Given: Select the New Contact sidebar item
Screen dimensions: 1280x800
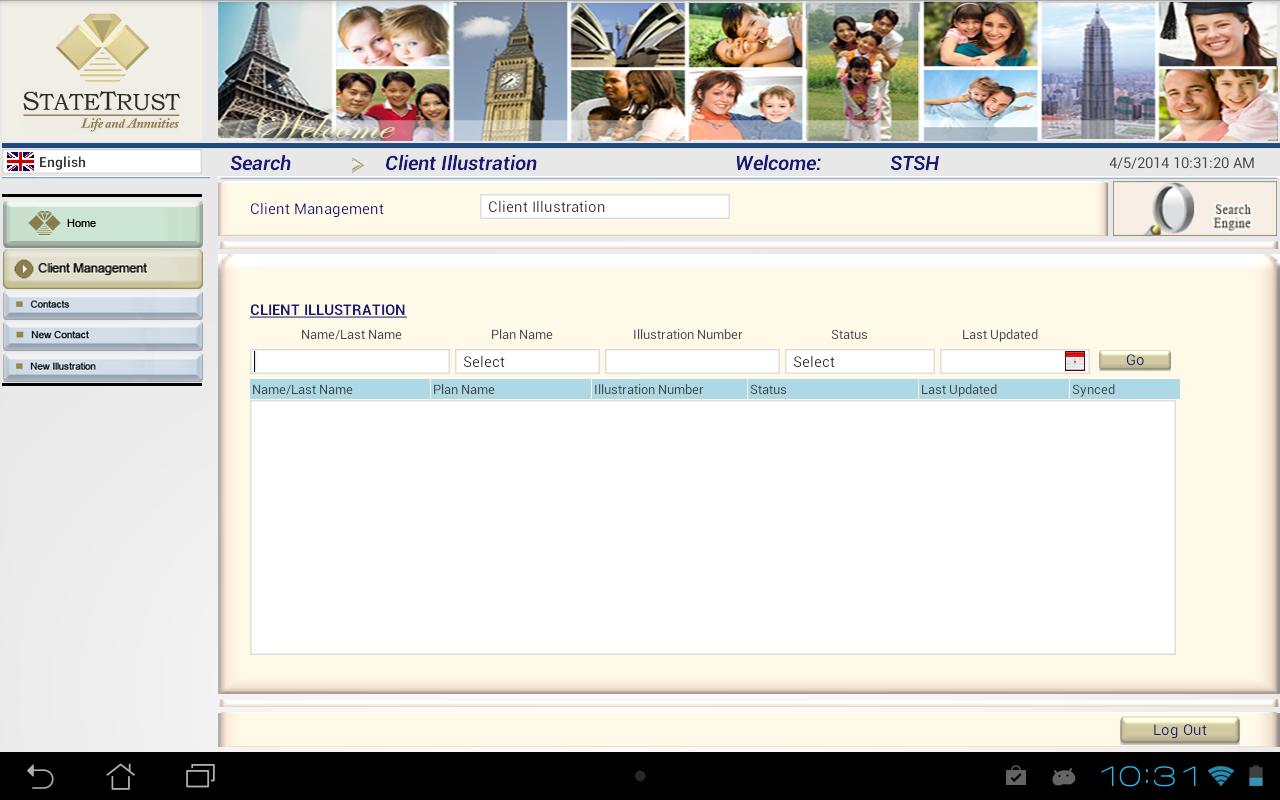Looking at the screenshot, I should (103, 335).
